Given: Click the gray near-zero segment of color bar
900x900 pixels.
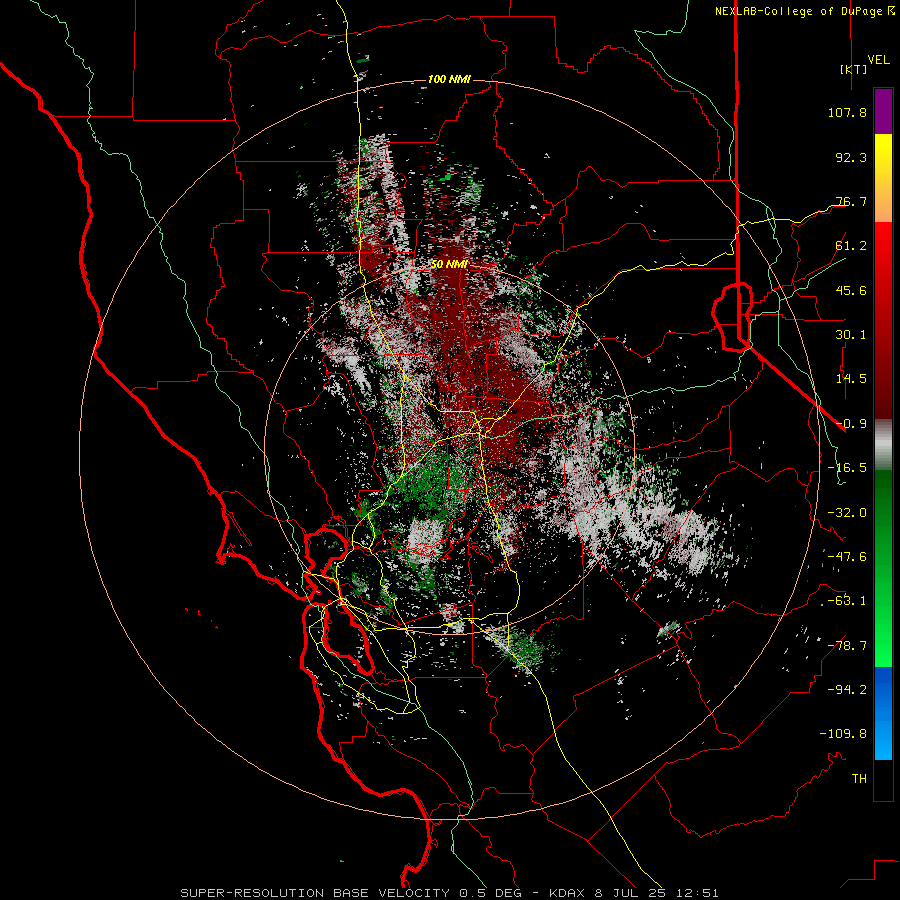Looking at the screenshot, I should point(883,444).
